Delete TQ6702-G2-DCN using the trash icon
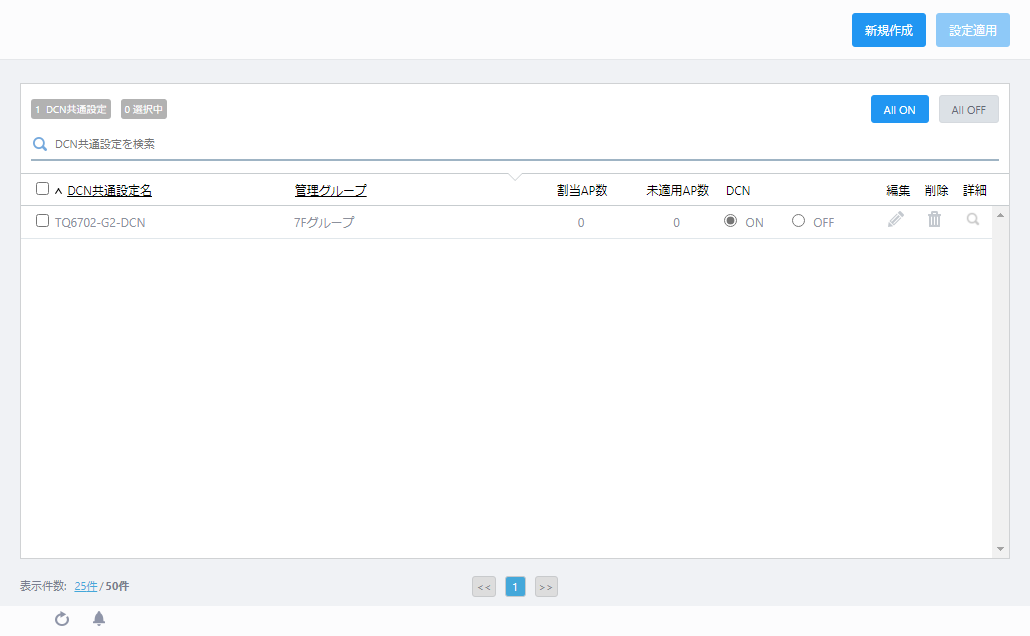Viewport: 1030px width, 636px height. 935,219
